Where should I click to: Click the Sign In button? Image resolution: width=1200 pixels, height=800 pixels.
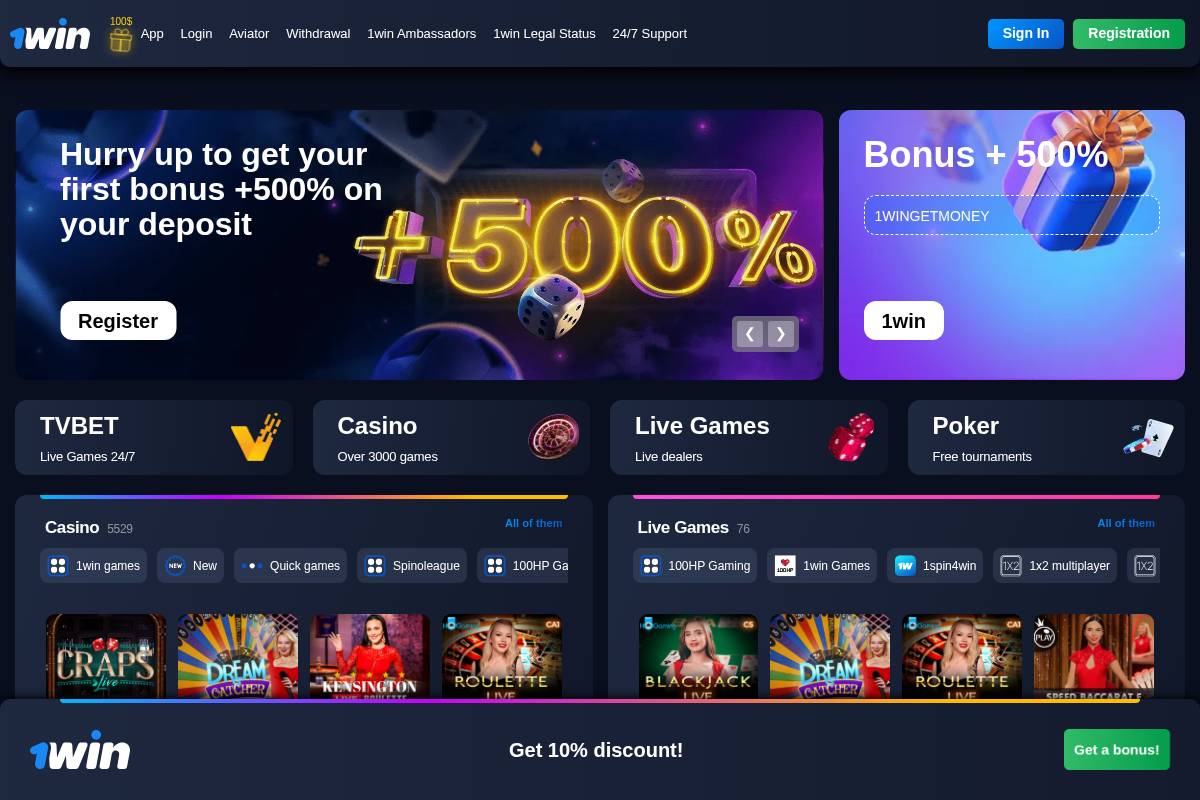[1026, 33]
